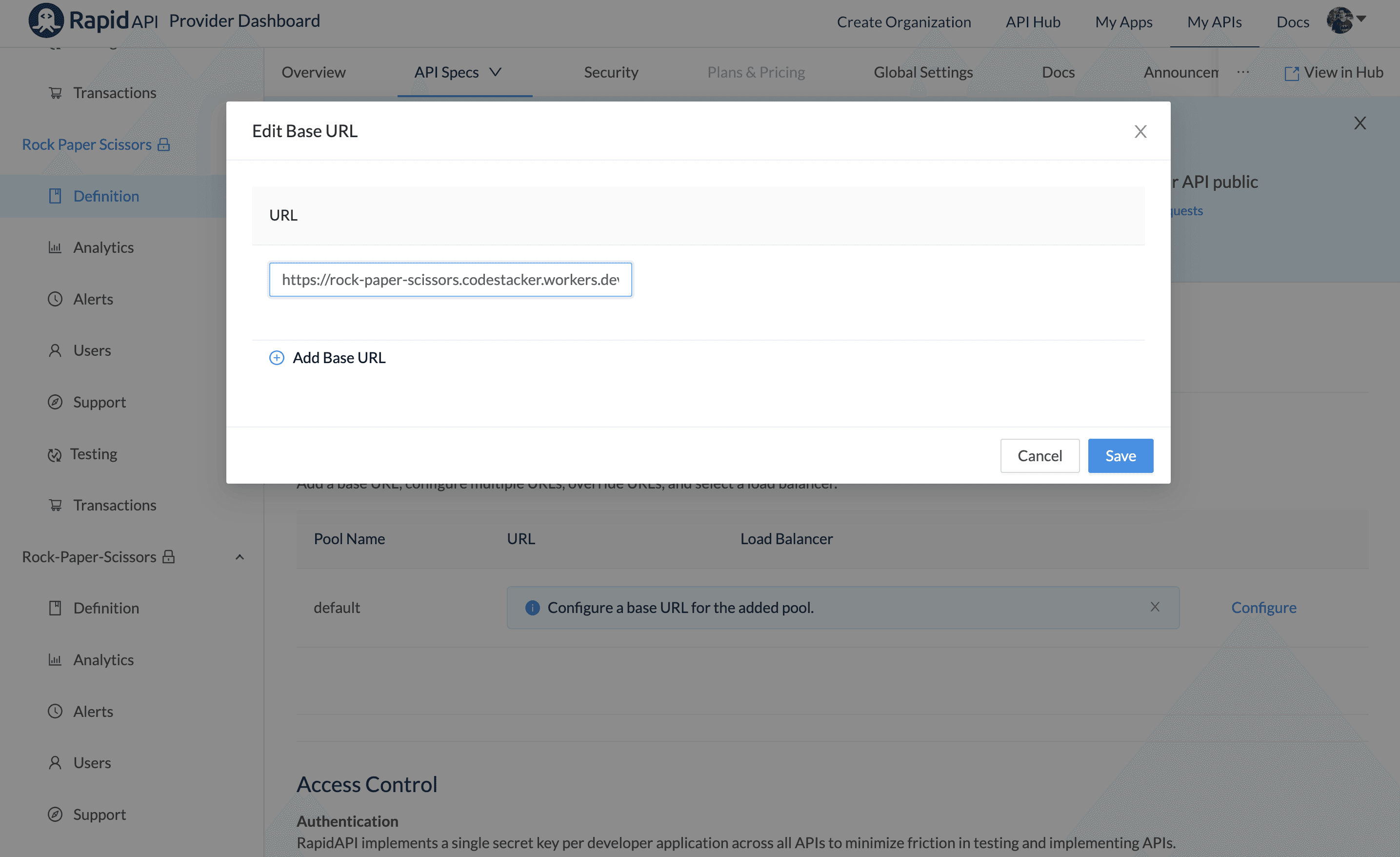The height and width of the screenshot is (857, 1400).
Task: Click the Testing icon in the sidebar
Action: (x=55, y=455)
